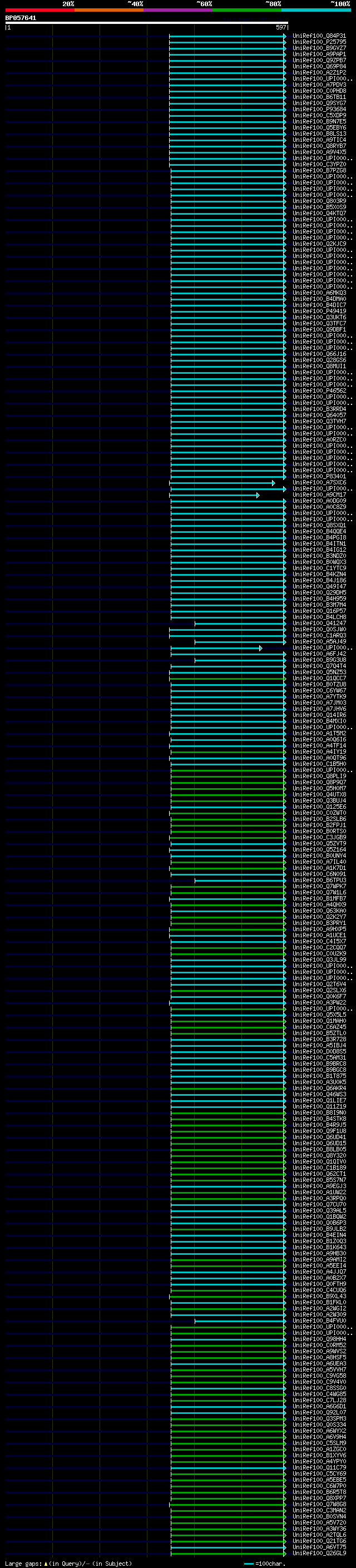This screenshot has width=356, height=1568.
Task: Click the red 20% identity legend segment
Action: tap(39, 10)
